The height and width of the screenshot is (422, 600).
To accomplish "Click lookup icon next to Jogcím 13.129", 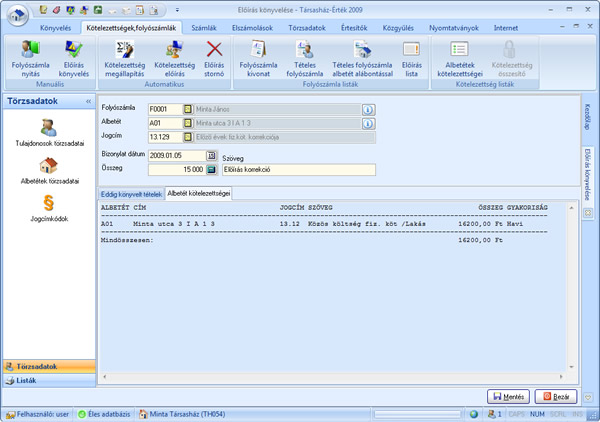I will click(x=188, y=137).
